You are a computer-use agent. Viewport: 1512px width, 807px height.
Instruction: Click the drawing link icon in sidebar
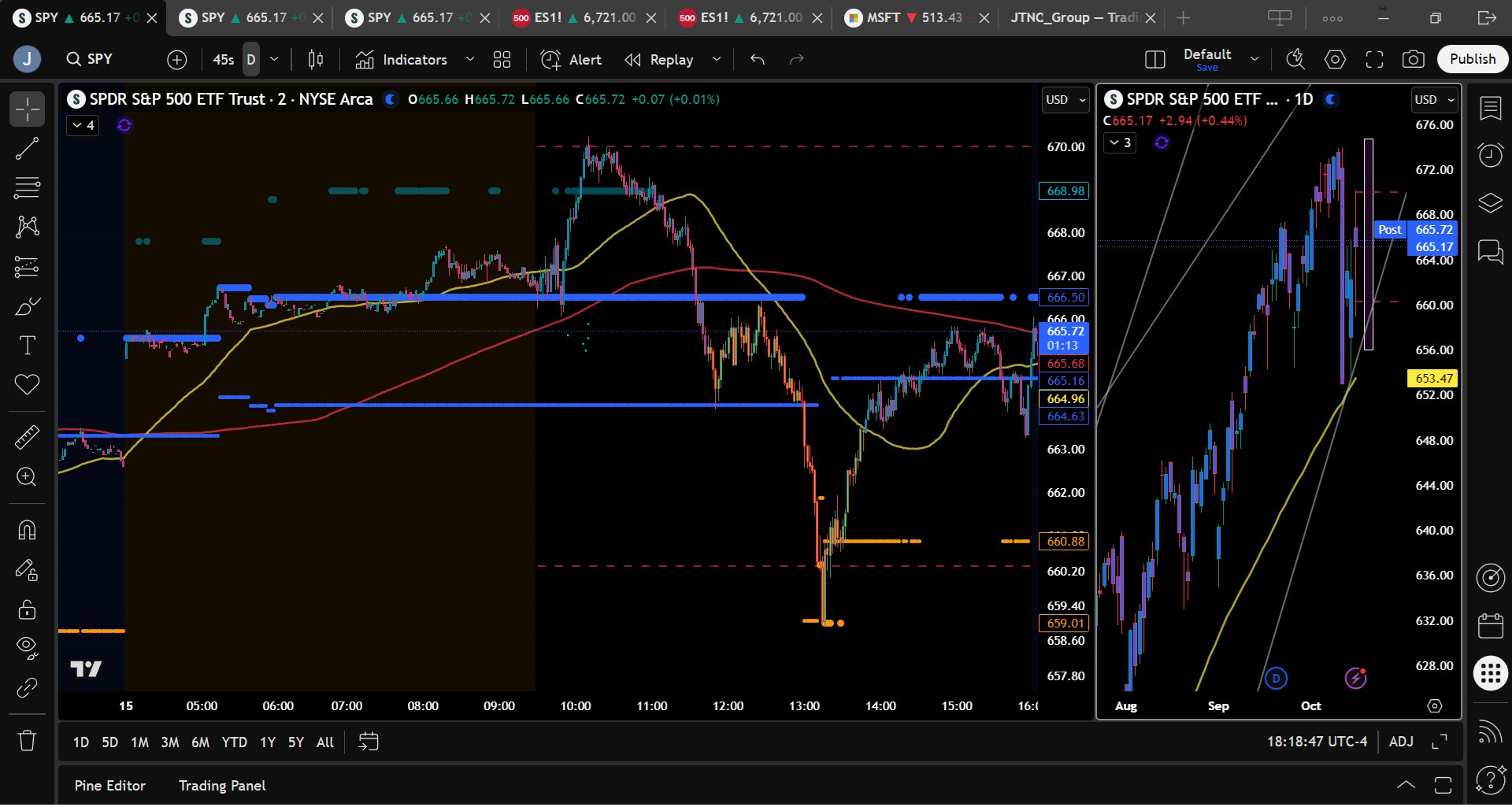tap(27, 688)
